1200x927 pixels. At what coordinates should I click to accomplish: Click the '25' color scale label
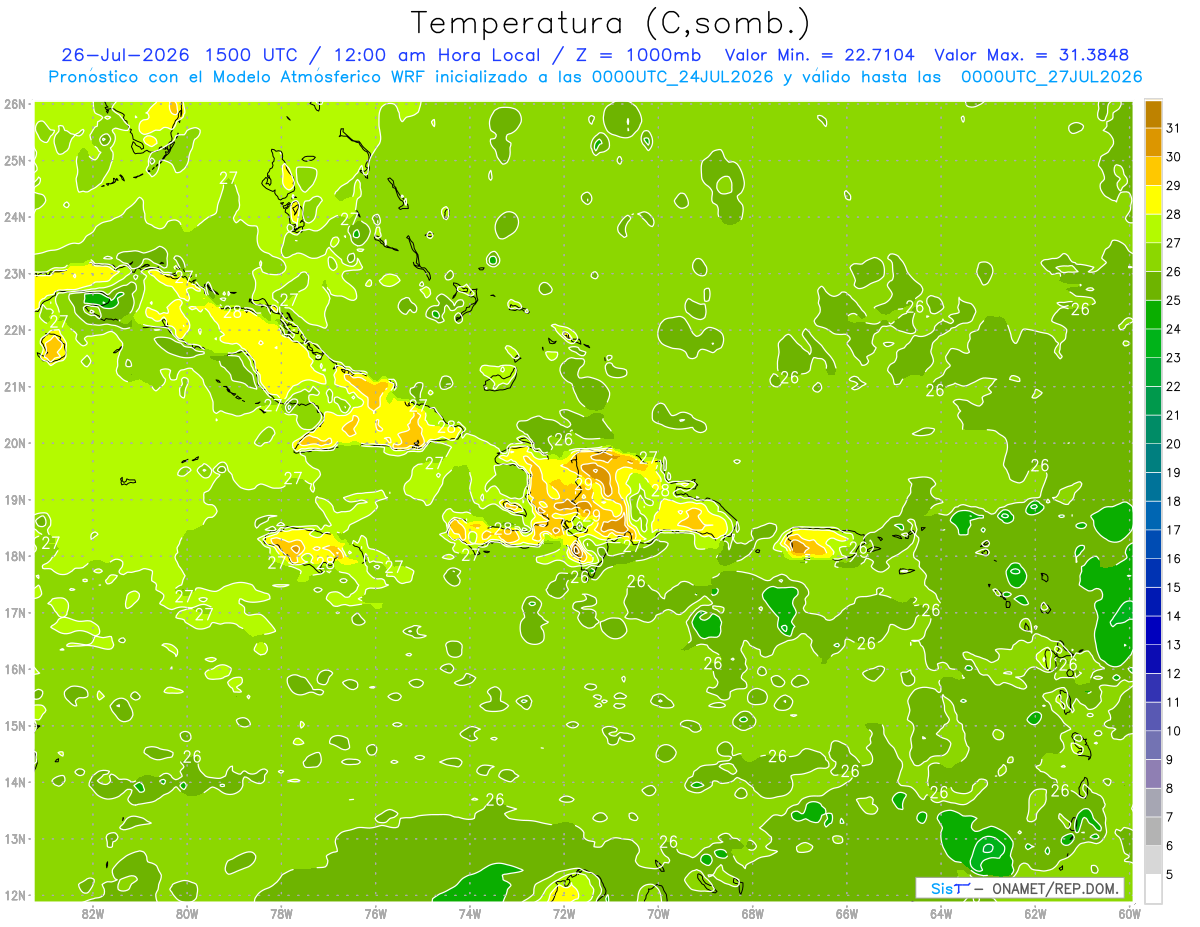point(1174,300)
